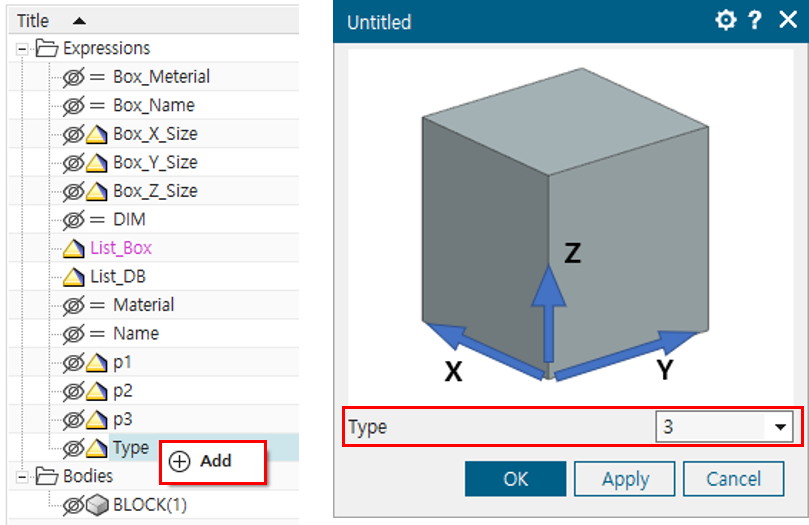
Task: Click the triangle icon beside Box_X_Size
Action: (97, 134)
